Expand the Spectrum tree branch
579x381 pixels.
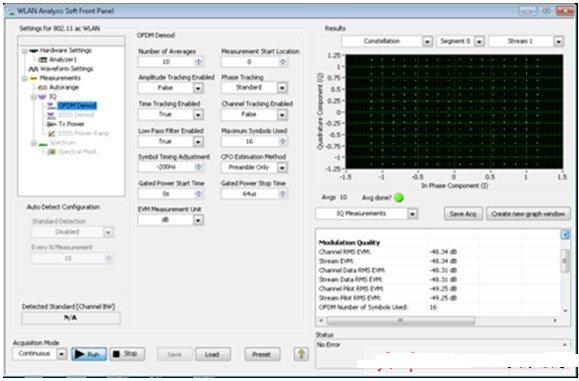(x=34, y=143)
